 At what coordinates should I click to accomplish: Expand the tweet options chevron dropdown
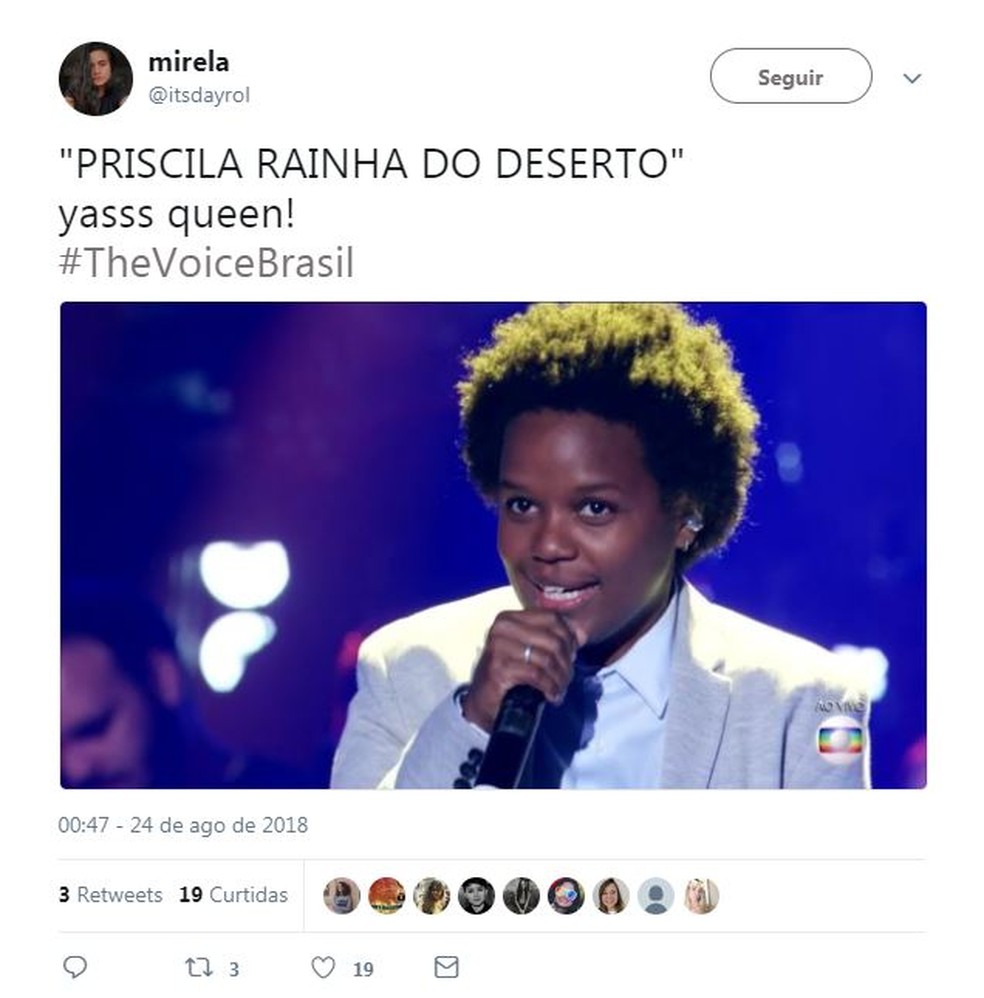(912, 78)
